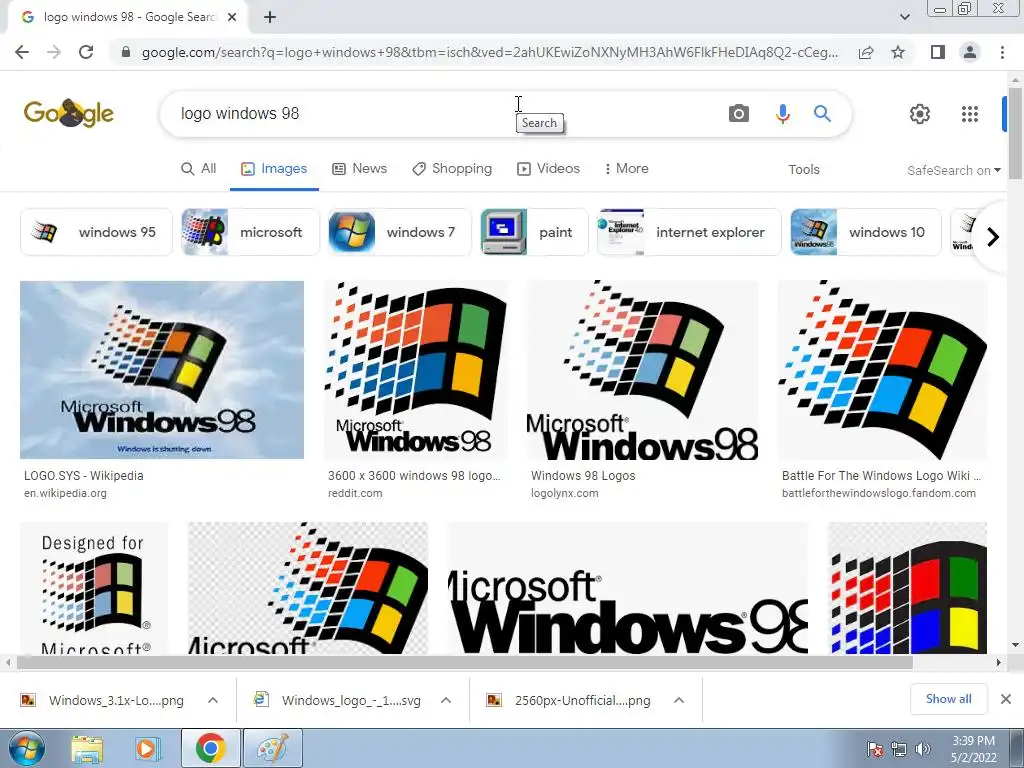
Task: Open options for Windows_logo svg download
Action: click(446, 700)
